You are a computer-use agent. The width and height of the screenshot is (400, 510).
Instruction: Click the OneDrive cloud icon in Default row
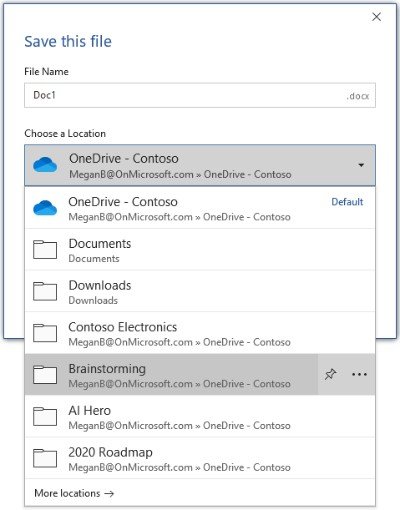coord(45,208)
